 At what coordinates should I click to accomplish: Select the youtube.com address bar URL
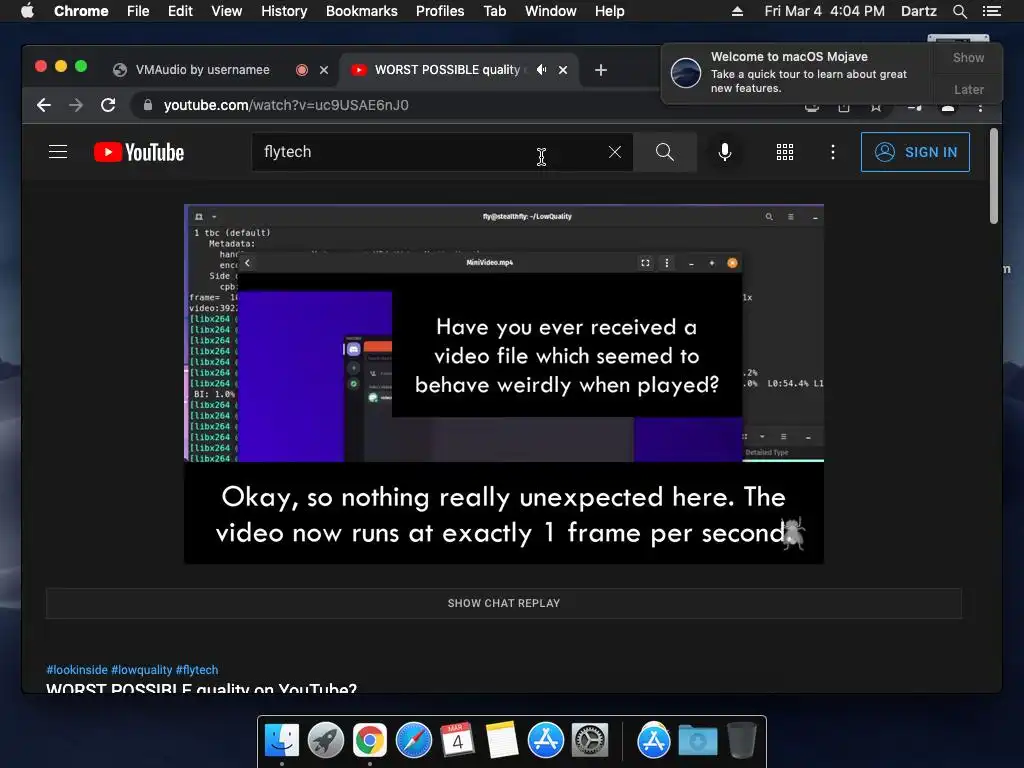[x=286, y=105]
